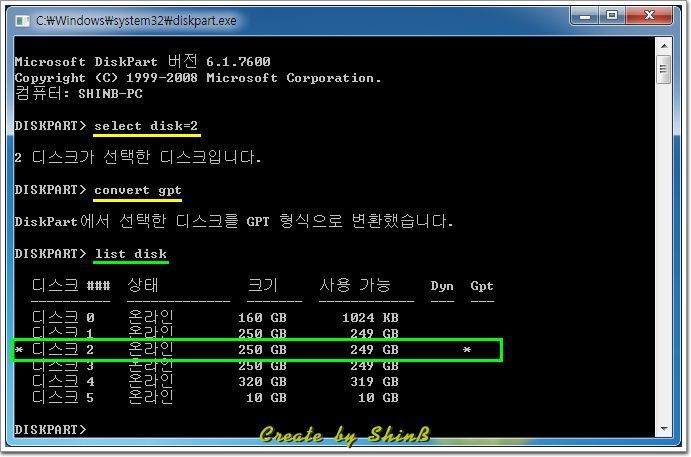Click the scrollbar up arrow

[664, 46]
